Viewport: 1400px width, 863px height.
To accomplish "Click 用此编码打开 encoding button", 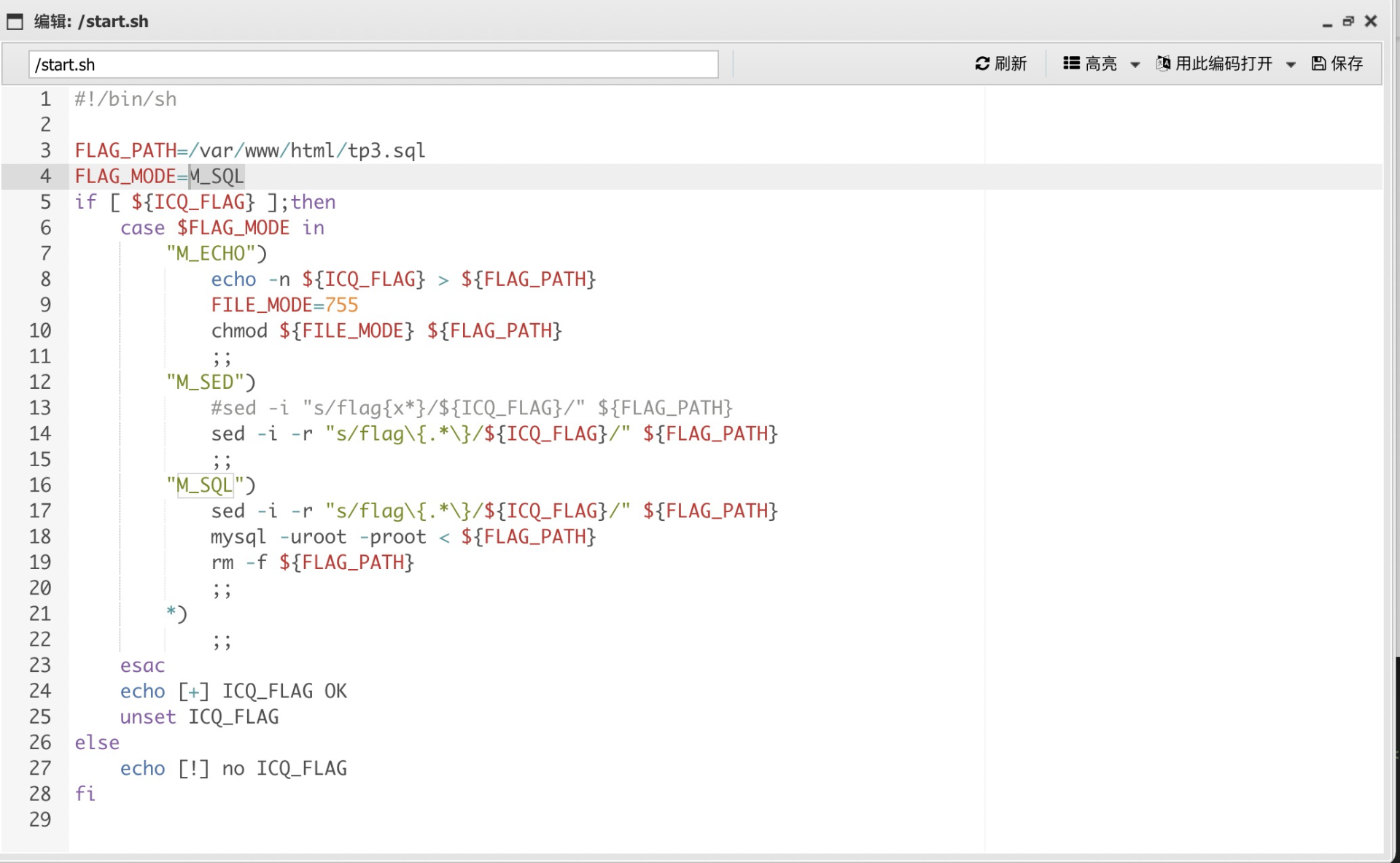I will coord(1214,64).
